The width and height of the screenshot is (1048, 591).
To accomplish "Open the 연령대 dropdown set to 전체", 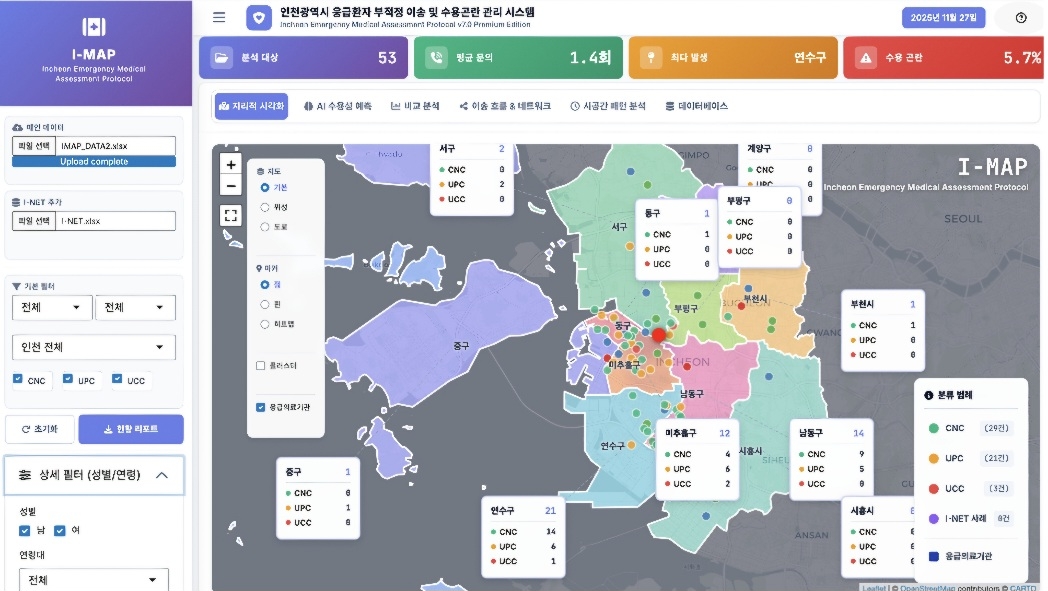I will (x=93, y=580).
